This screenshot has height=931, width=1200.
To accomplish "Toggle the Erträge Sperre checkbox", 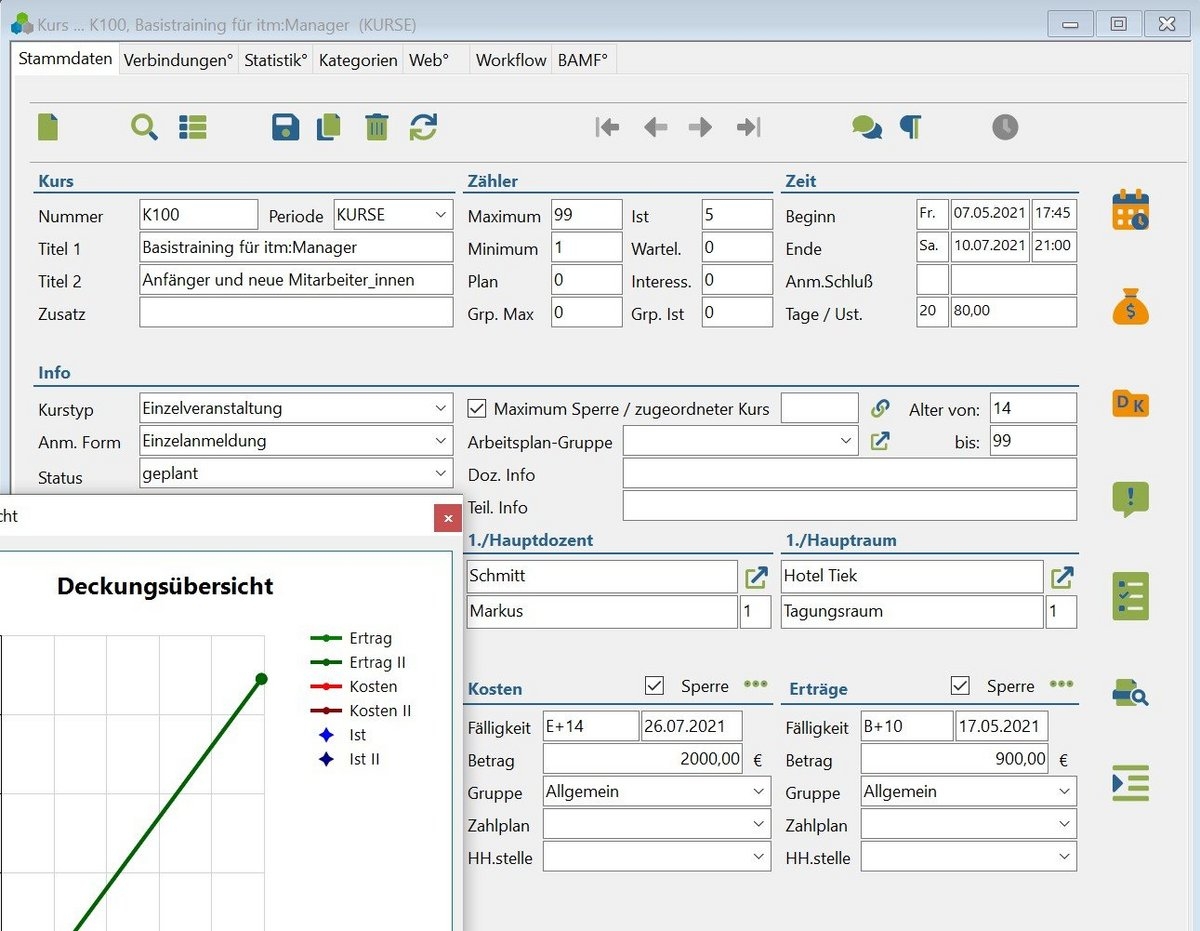I will 960,686.
